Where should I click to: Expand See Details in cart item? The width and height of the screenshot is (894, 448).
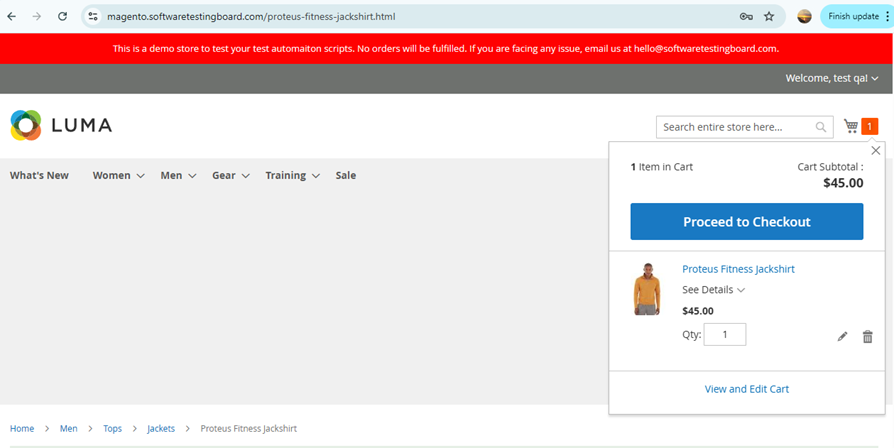pyautogui.click(x=713, y=290)
